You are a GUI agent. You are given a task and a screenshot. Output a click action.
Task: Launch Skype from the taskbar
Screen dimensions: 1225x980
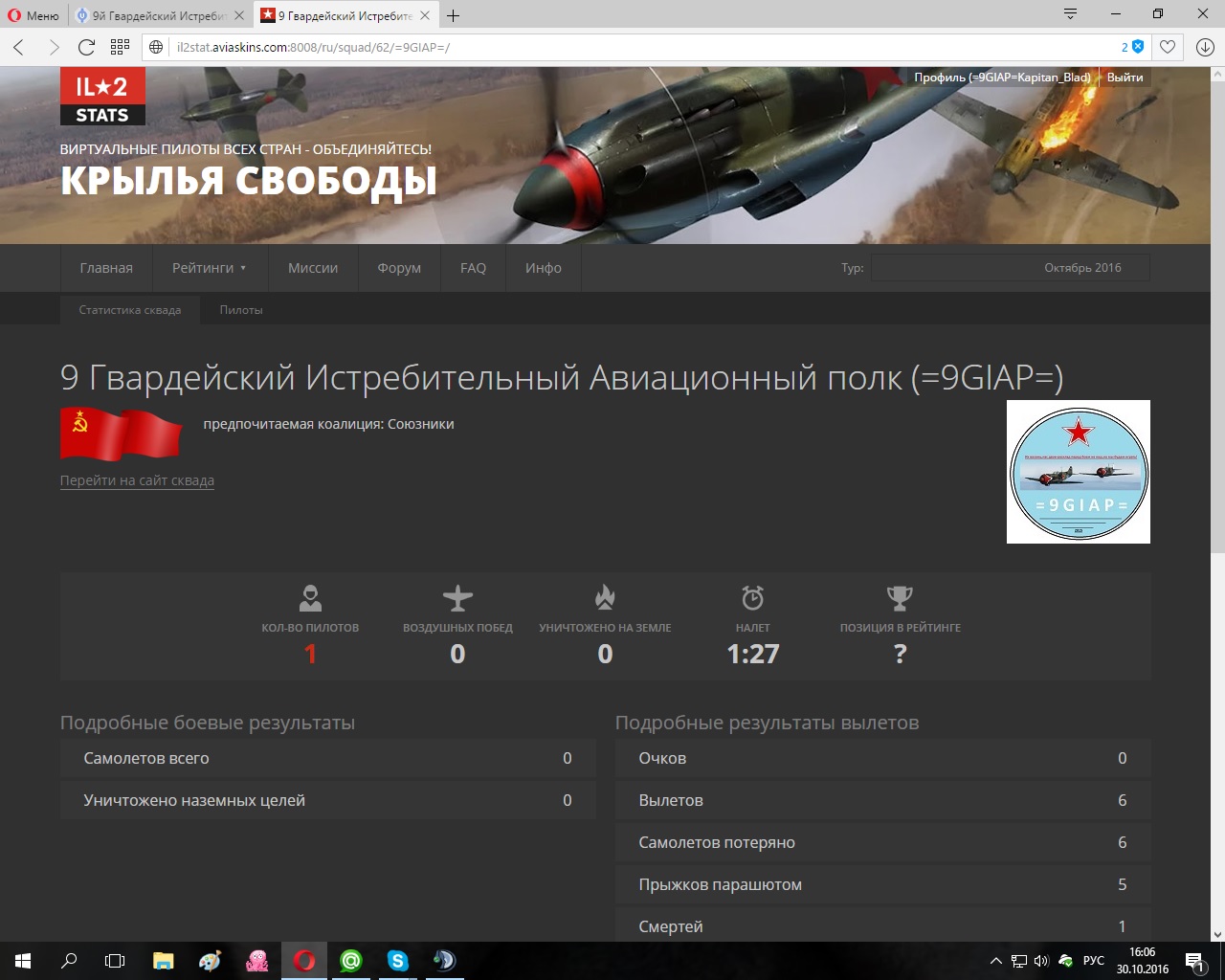coord(398,961)
